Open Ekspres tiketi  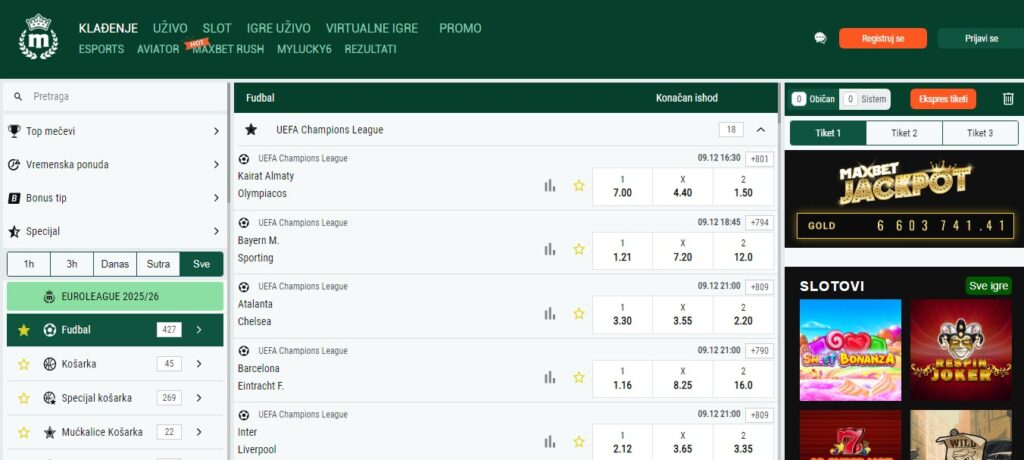[x=943, y=99]
